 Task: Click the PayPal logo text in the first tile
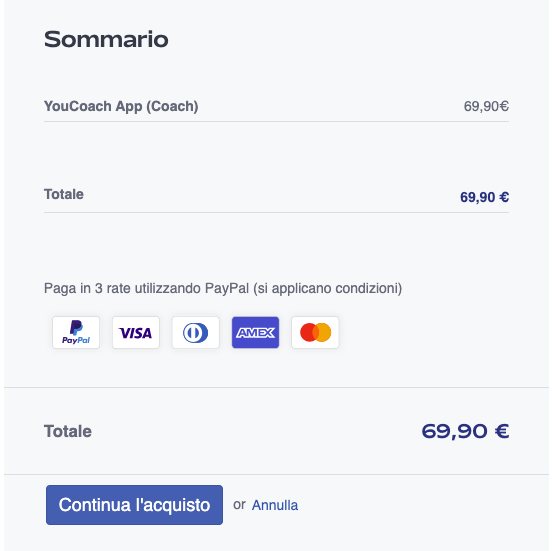click(x=76, y=340)
